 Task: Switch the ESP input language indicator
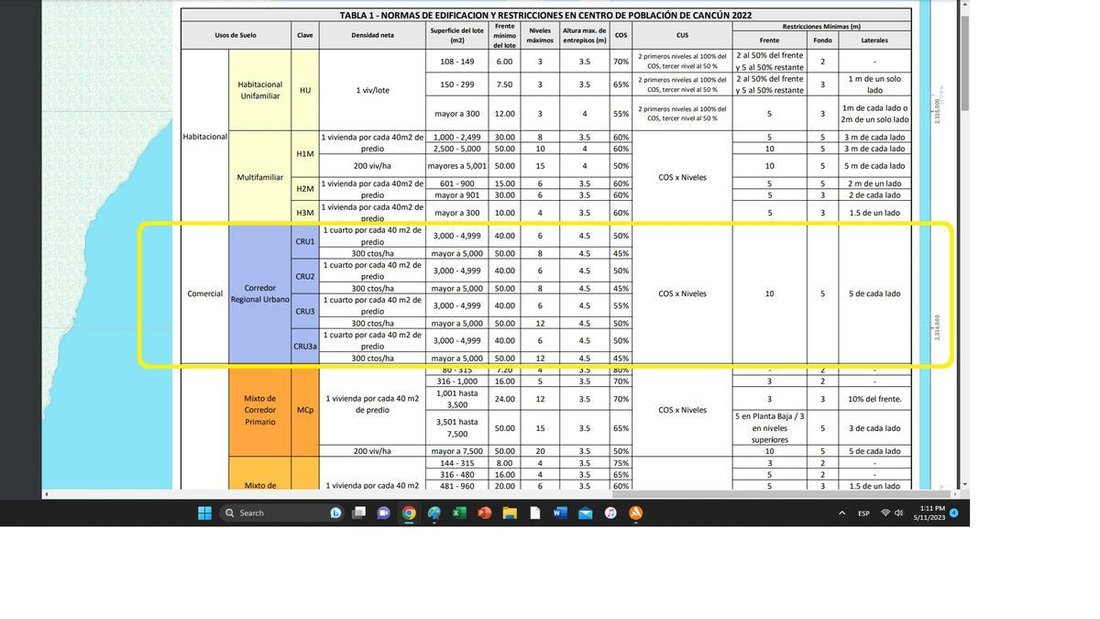click(864, 513)
